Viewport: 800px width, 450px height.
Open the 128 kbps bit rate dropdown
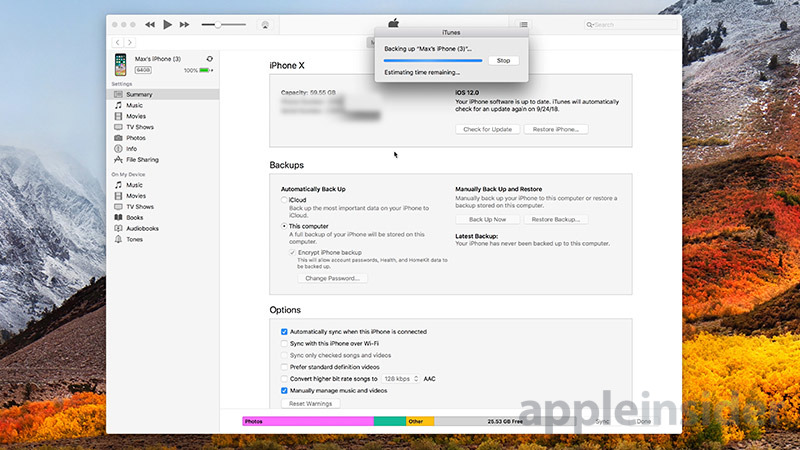point(401,379)
